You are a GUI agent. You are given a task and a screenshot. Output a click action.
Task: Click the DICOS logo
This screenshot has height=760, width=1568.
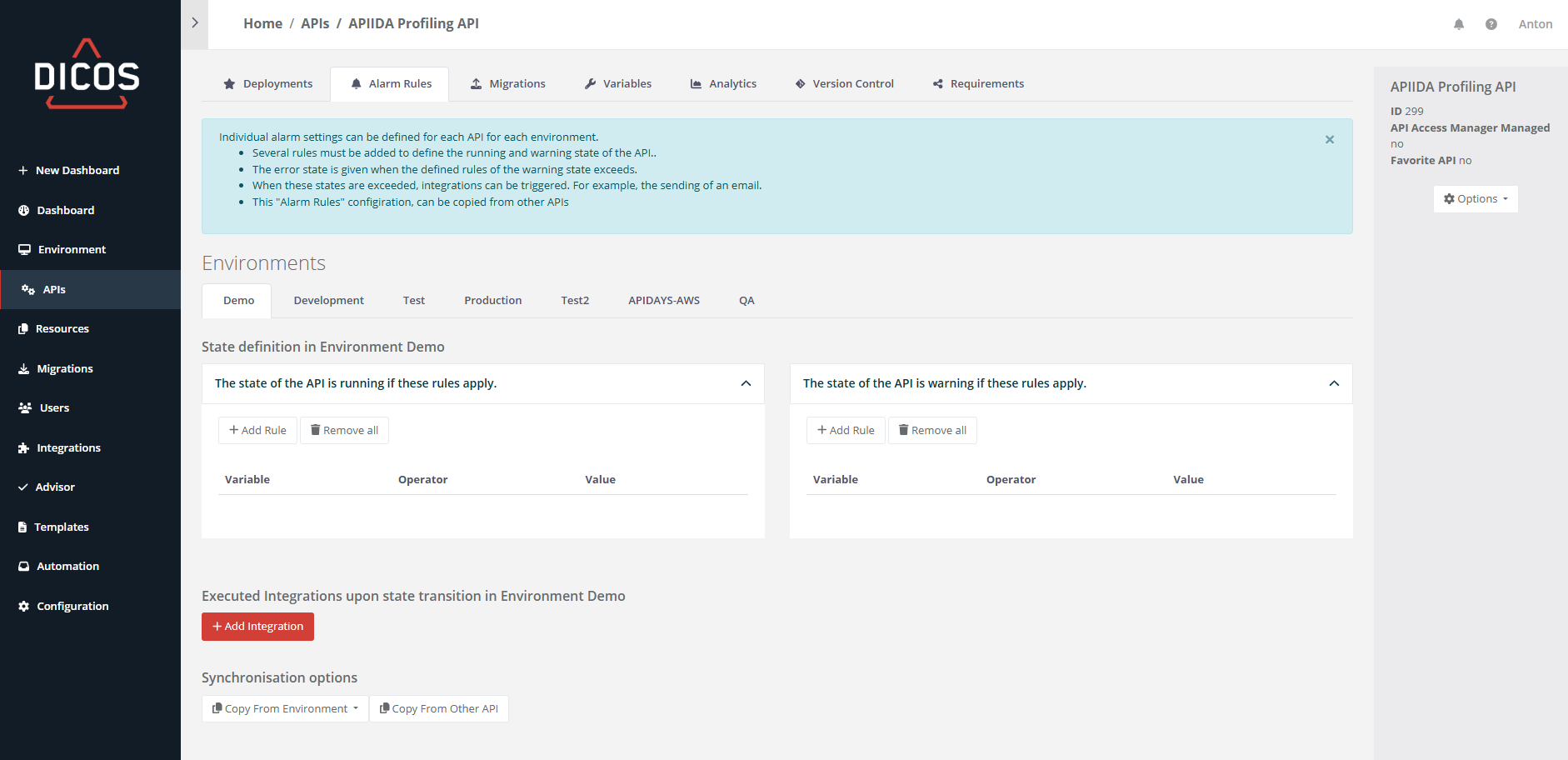click(87, 74)
